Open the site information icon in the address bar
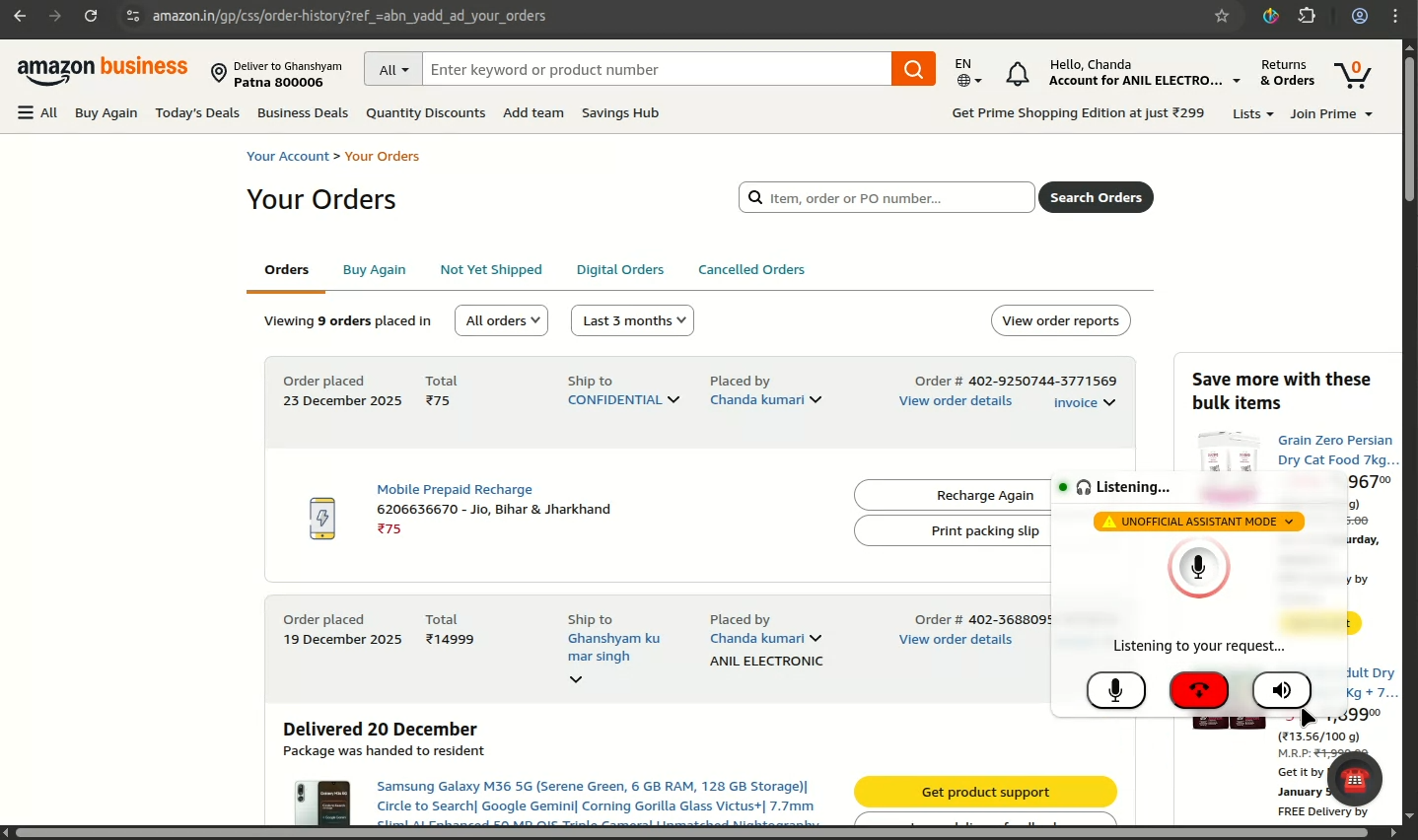Image resolution: width=1418 pixels, height=840 pixels. pos(133,16)
